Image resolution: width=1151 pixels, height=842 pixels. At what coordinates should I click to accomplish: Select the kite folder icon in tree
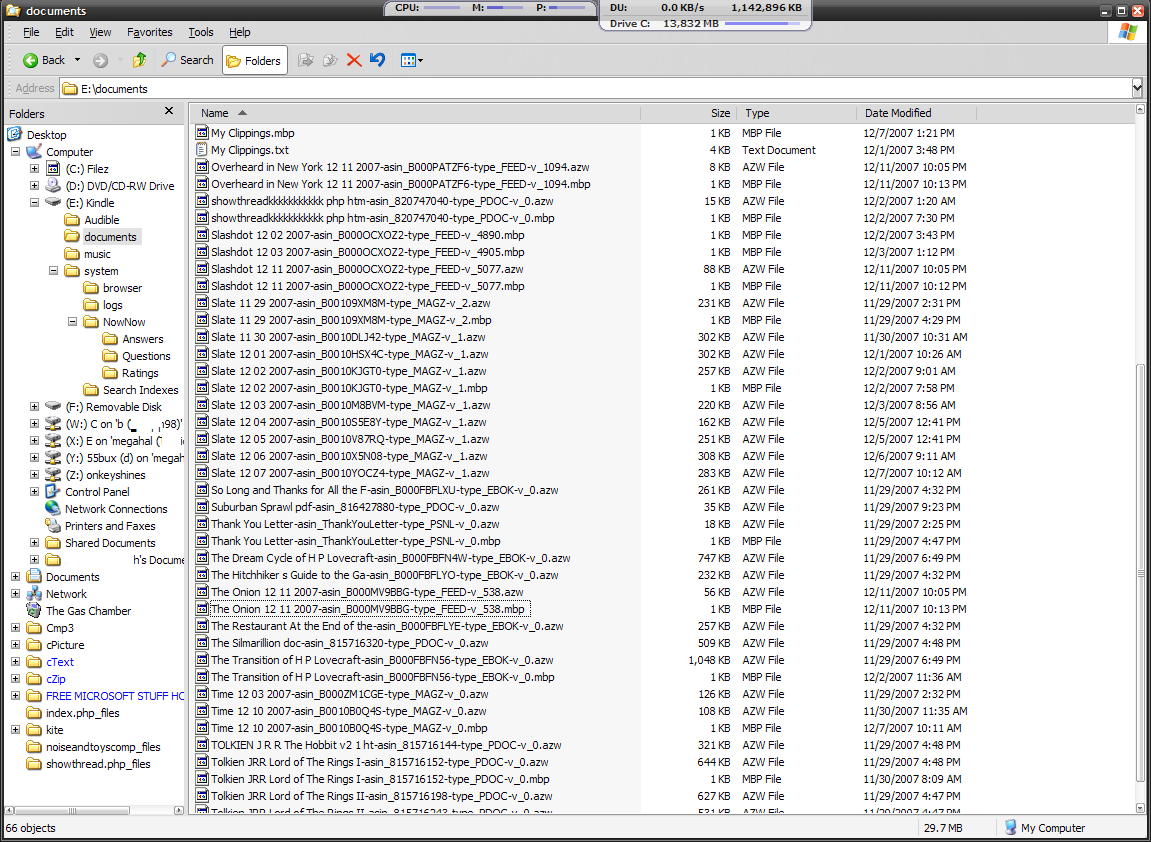point(34,730)
